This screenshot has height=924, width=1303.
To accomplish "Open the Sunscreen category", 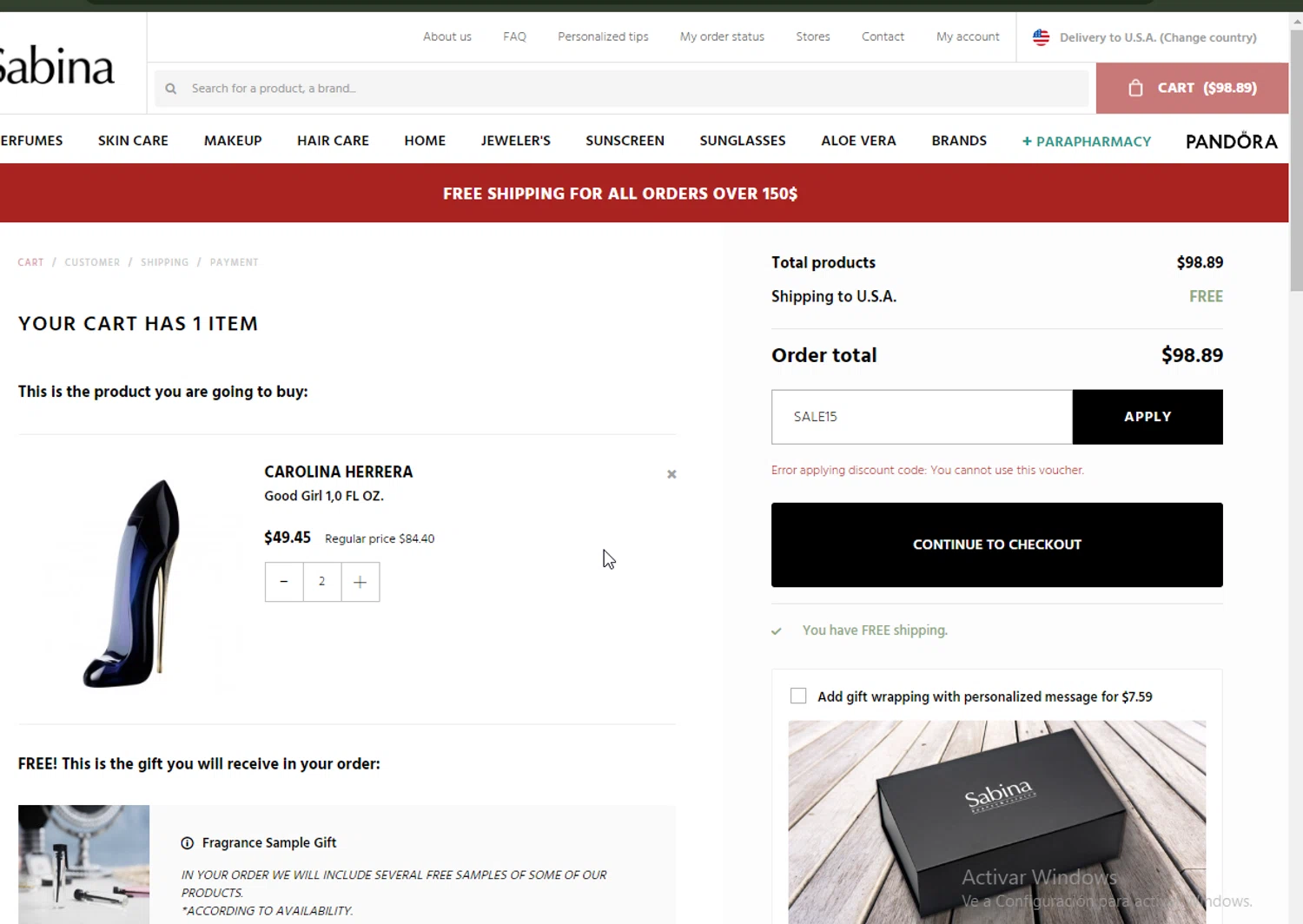I will [625, 141].
